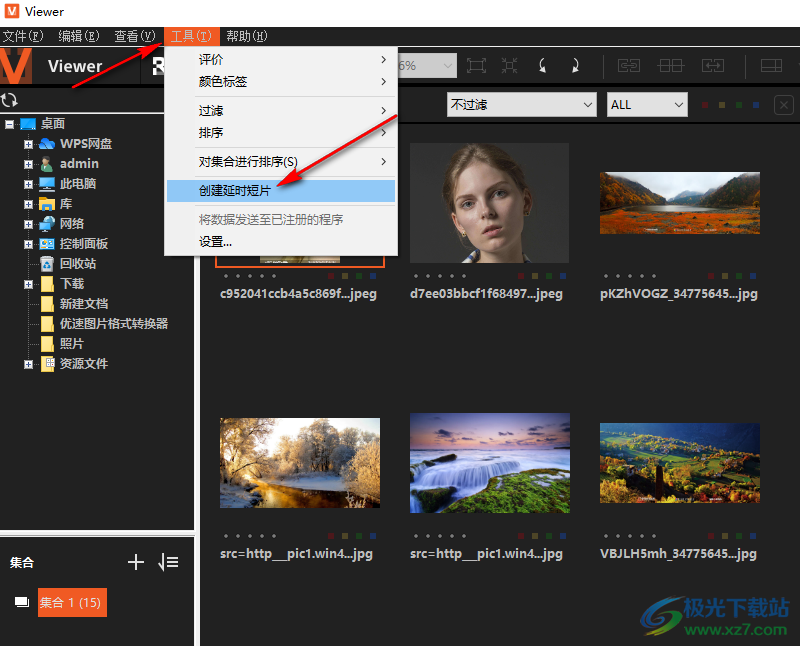Image resolution: width=800 pixels, height=646 pixels.
Task: Click the 回收站 recycle bin icon
Action: click(x=47, y=264)
